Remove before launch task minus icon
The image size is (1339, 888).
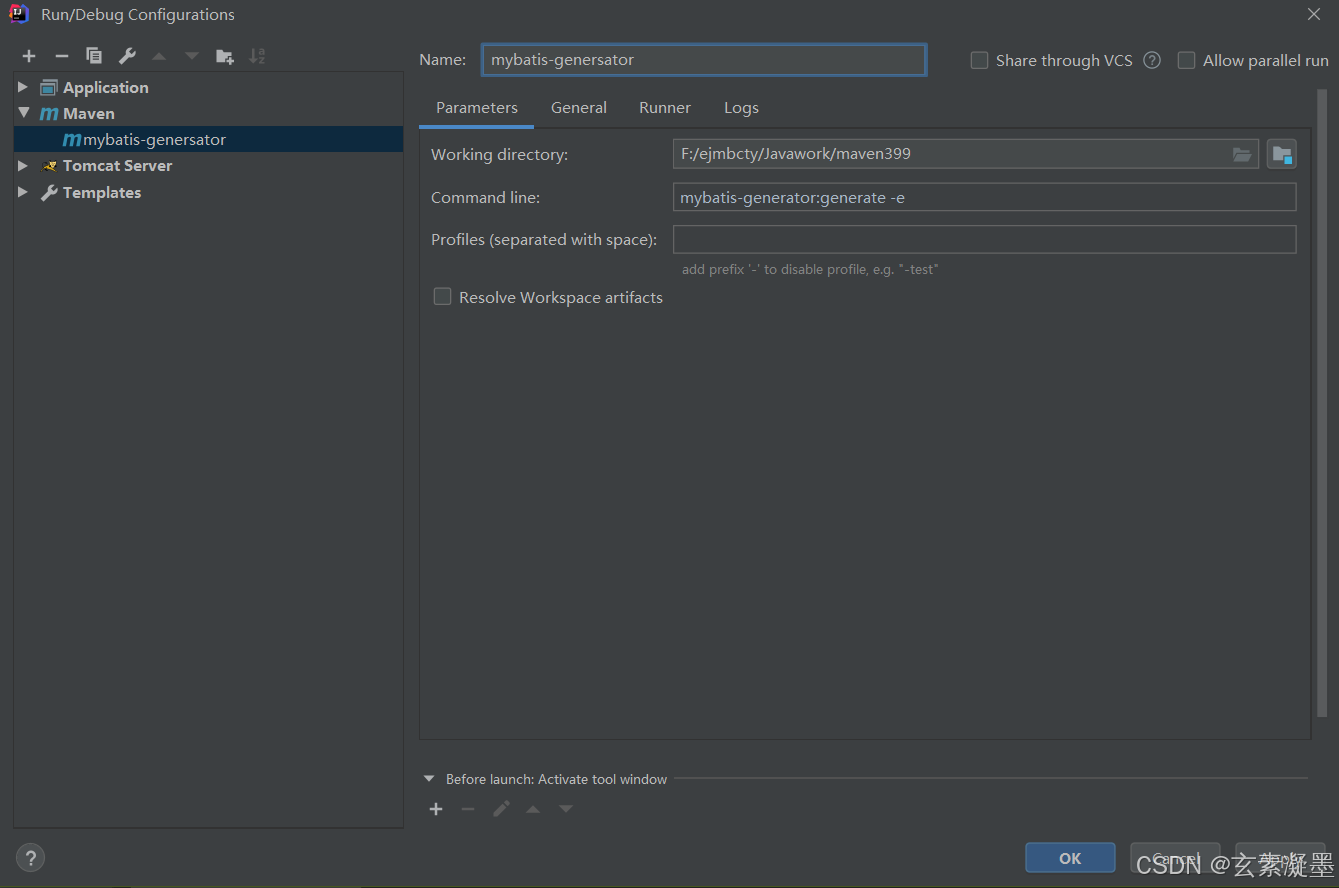[468, 809]
